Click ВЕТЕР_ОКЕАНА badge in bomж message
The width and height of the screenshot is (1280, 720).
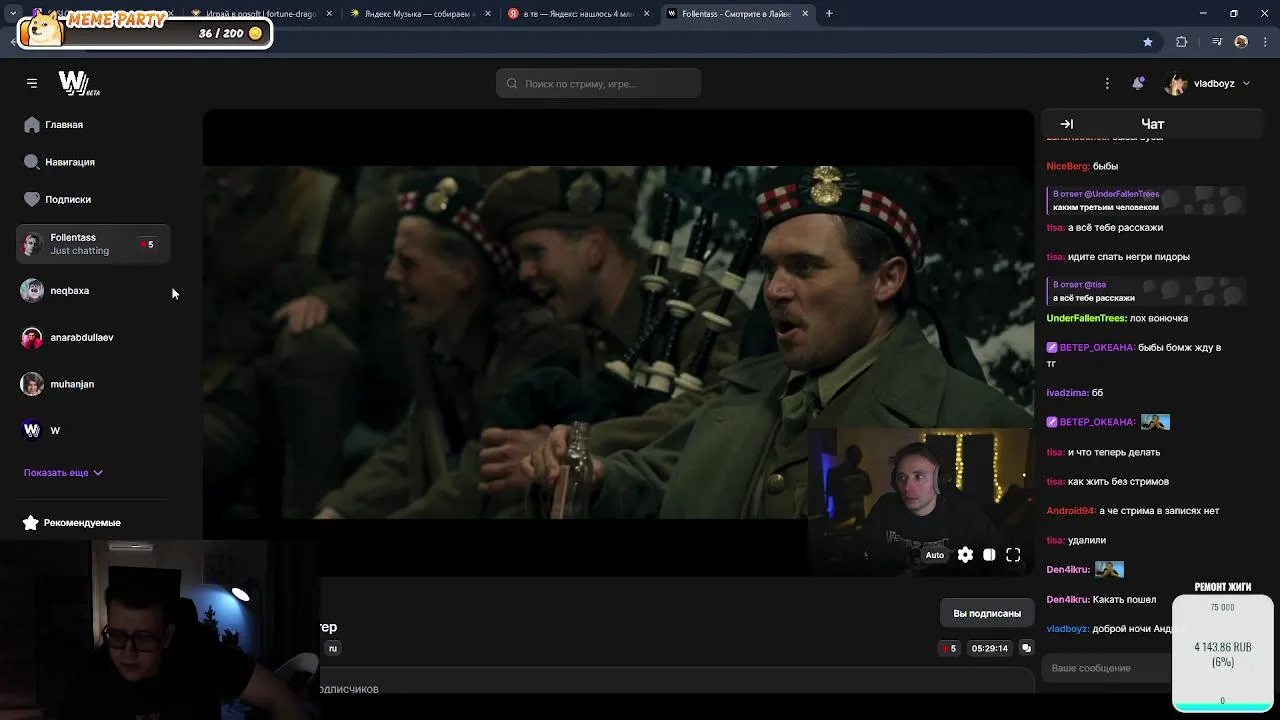[x=1052, y=348]
